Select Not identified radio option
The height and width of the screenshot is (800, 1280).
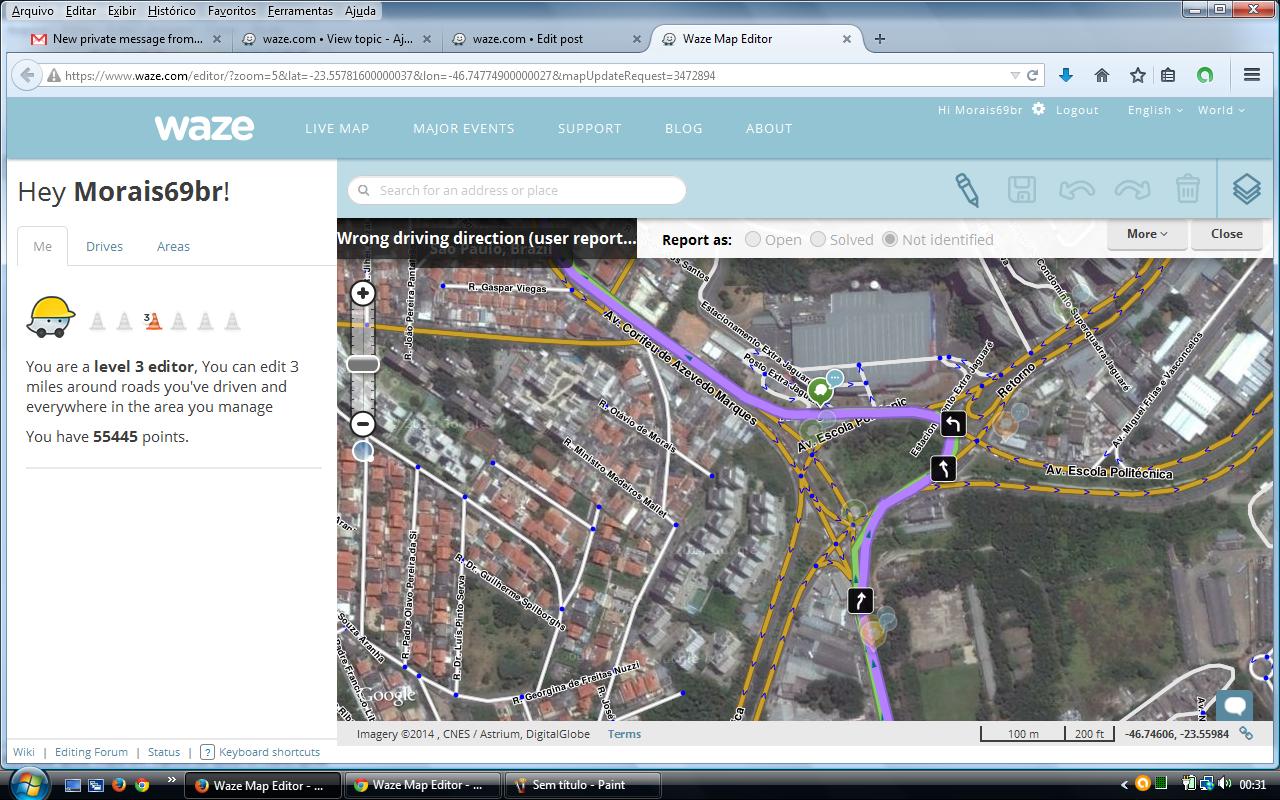[889, 240]
